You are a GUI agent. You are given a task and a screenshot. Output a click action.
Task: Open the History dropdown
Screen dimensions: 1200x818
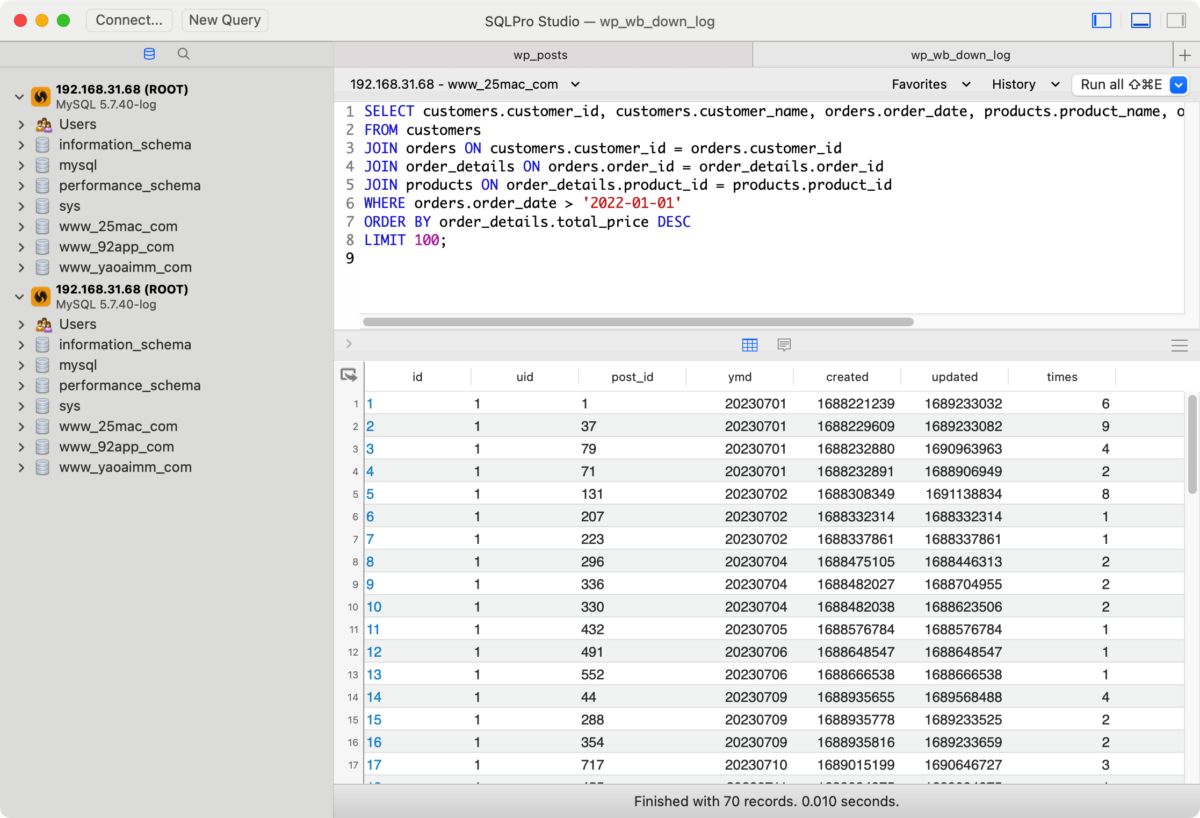[x=1026, y=85]
